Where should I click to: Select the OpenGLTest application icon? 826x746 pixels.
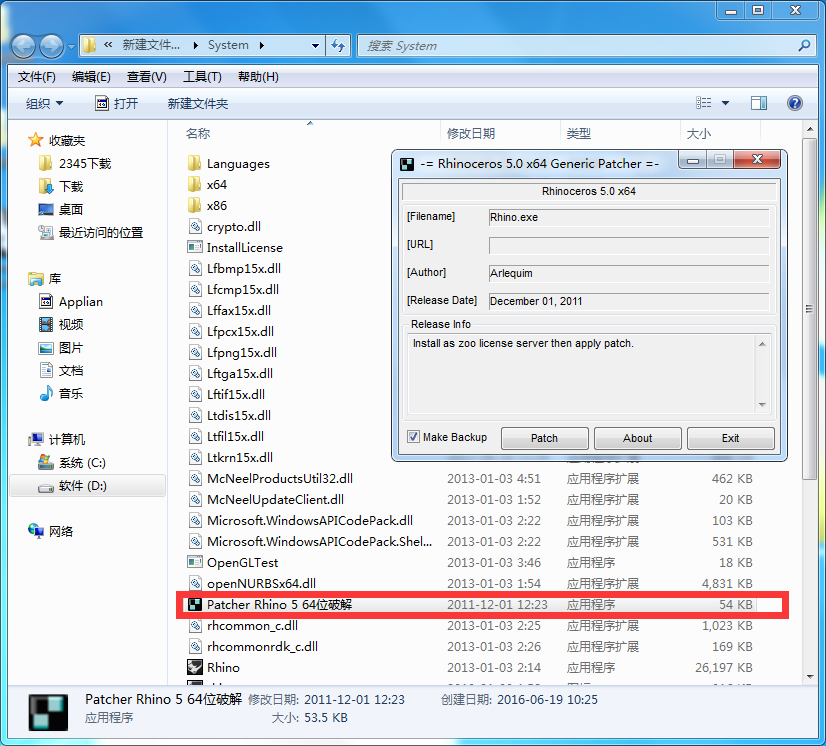(x=195, y=562)
